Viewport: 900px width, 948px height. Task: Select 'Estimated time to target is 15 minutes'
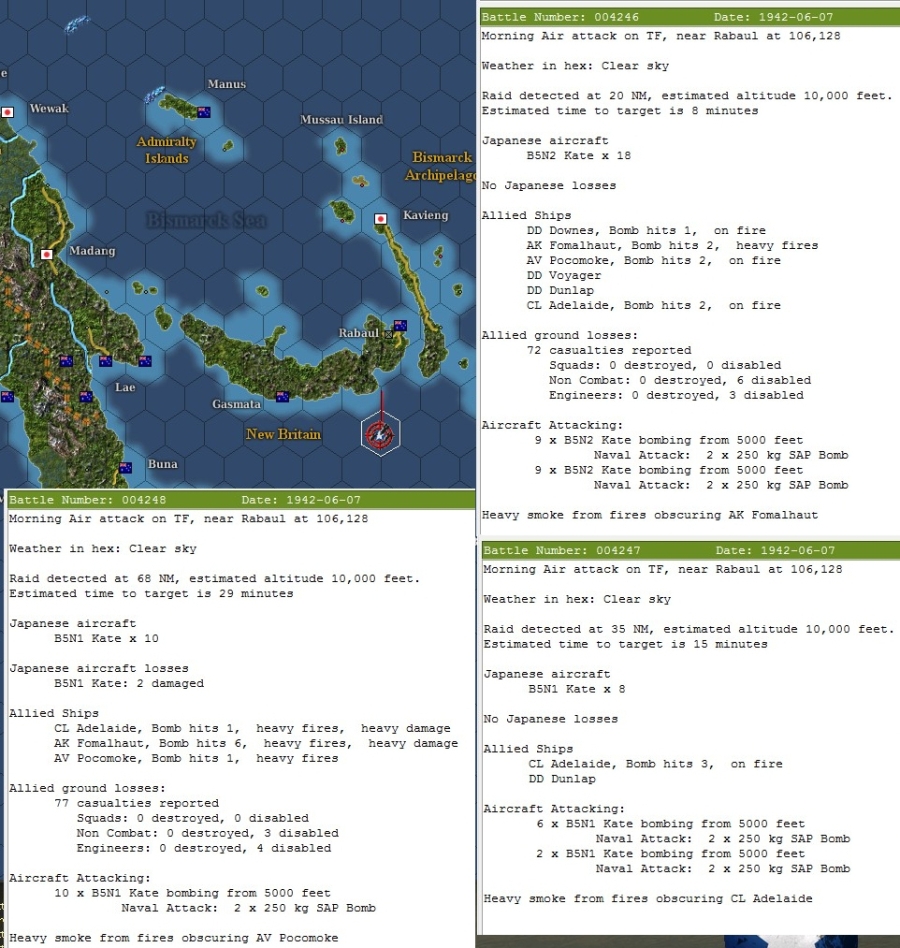[626, 644]
